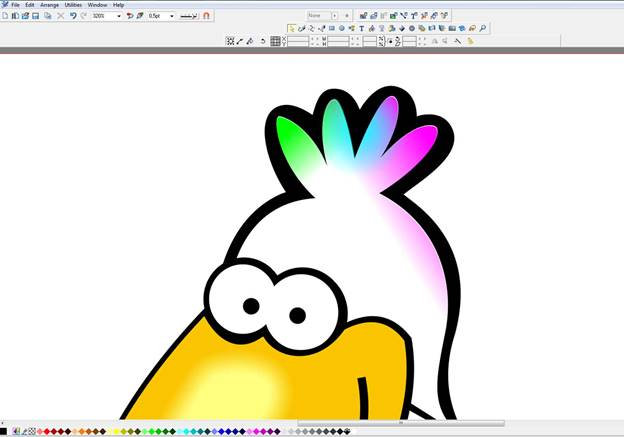Undo the last action
624x437 pixels.
click(73, 16)
